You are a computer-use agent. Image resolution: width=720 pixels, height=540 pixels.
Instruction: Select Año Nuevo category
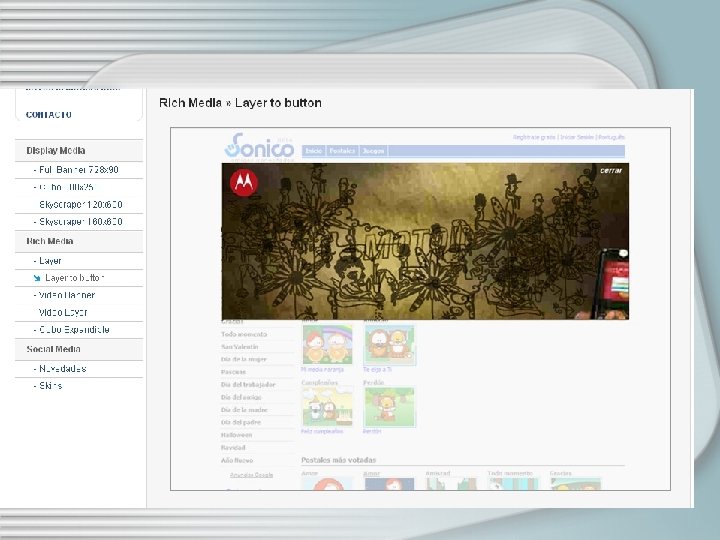[237, 460]
